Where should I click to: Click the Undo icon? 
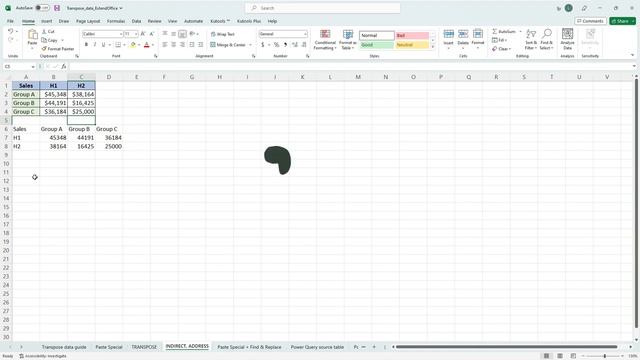11,31
